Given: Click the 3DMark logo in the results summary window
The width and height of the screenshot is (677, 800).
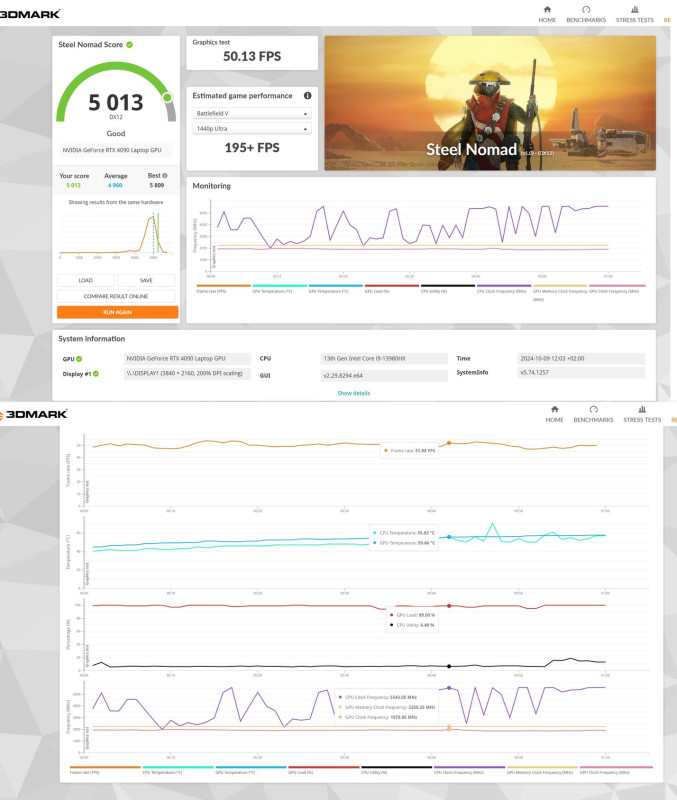Looking at the screenshot, I should (30, 14).
